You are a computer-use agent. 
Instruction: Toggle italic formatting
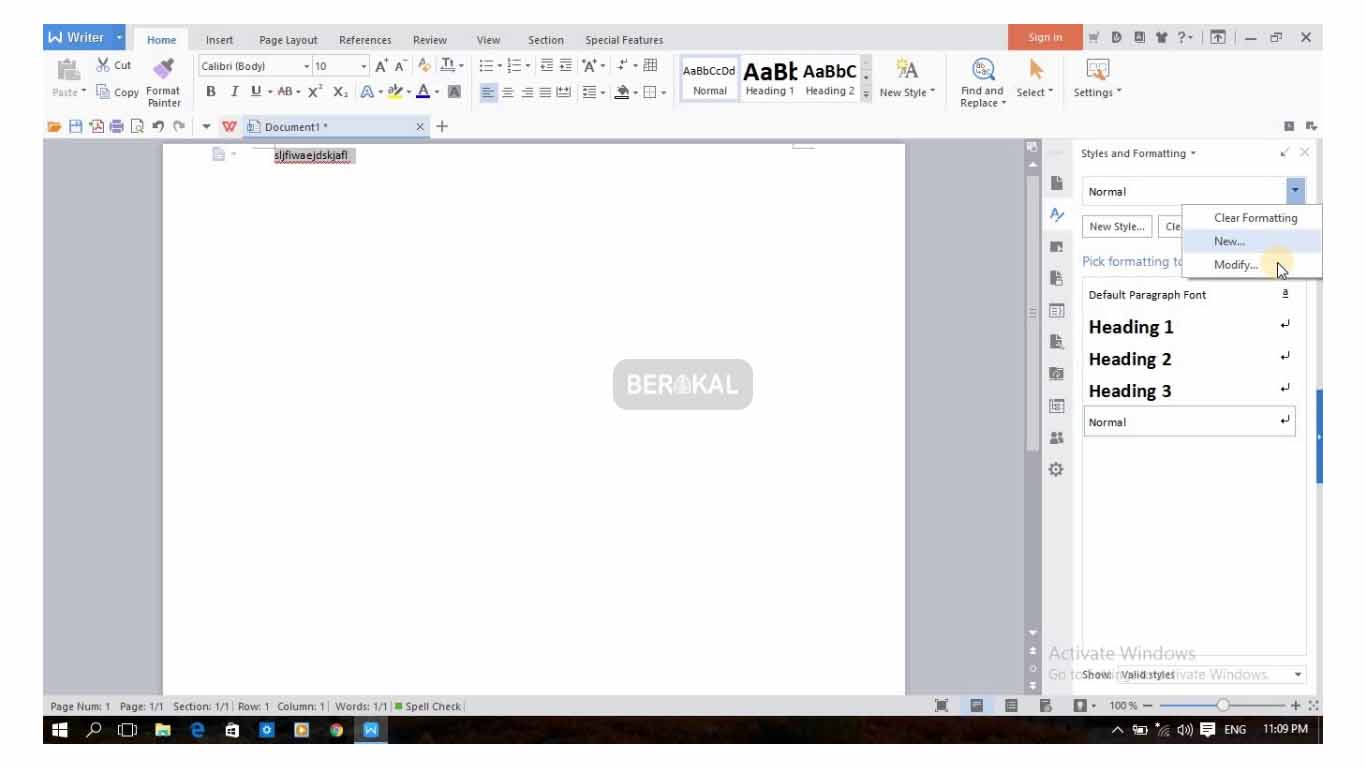(x=233, y=90)
